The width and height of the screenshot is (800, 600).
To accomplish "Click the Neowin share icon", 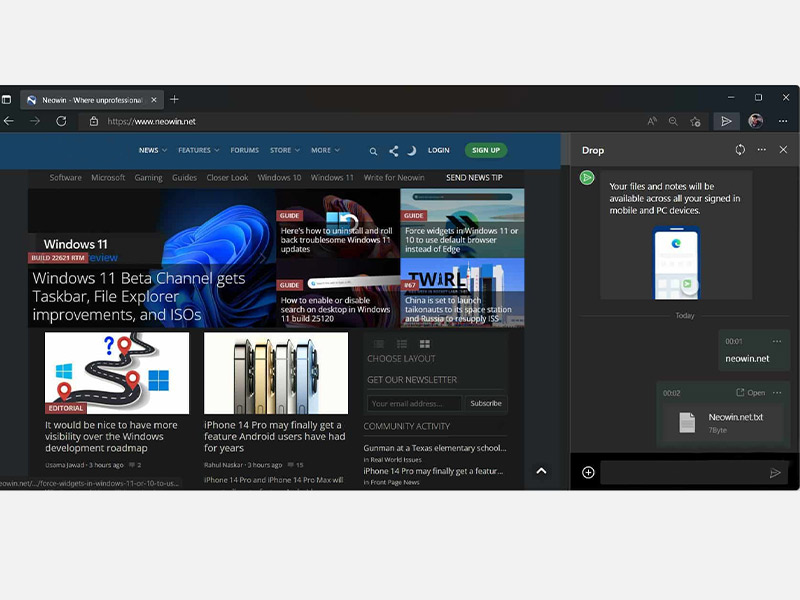I will [x=393, y=151].
